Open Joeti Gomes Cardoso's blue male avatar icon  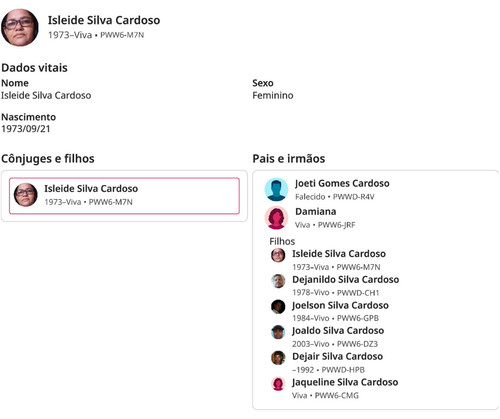click(276, 189)
